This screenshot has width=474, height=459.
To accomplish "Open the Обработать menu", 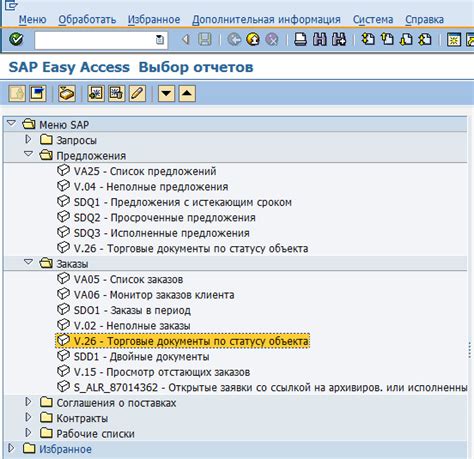I will pyautogui.click(x=87, y=19).
